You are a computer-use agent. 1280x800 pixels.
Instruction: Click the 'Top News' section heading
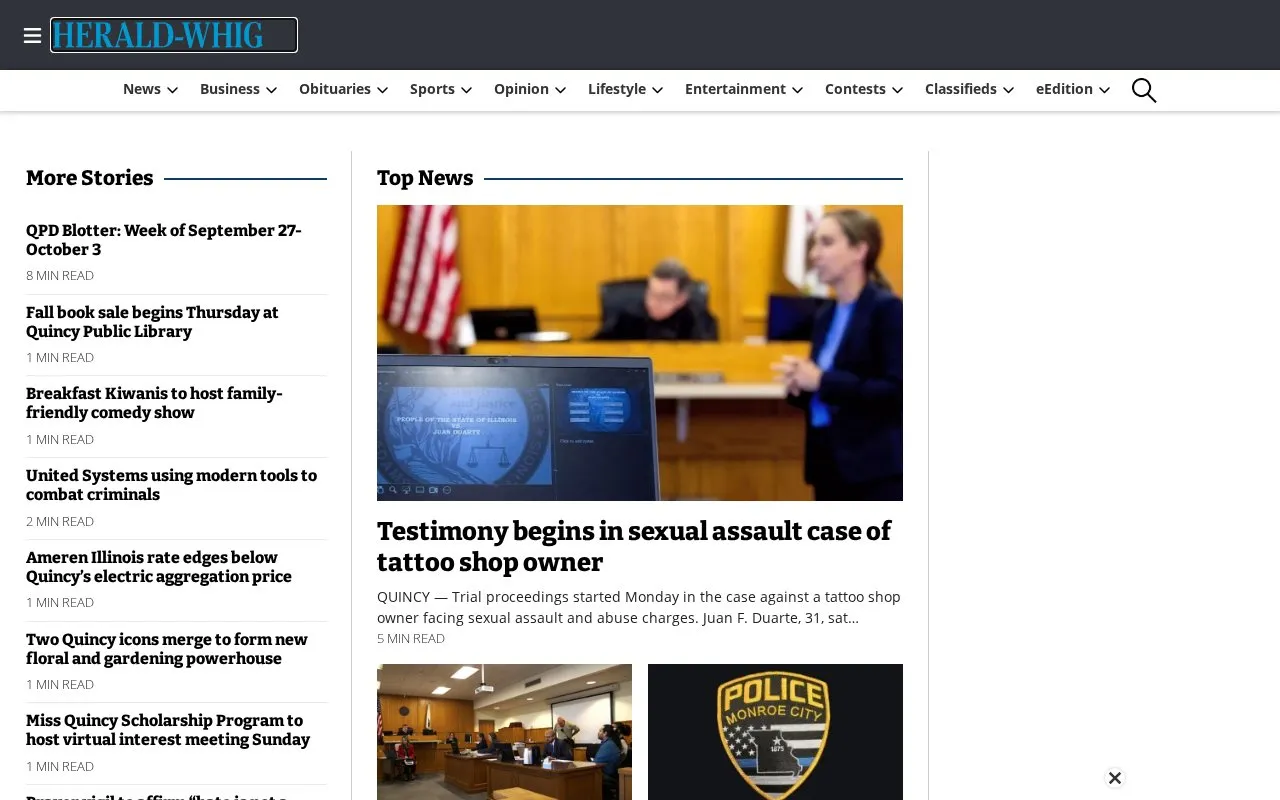coord(425,178)
